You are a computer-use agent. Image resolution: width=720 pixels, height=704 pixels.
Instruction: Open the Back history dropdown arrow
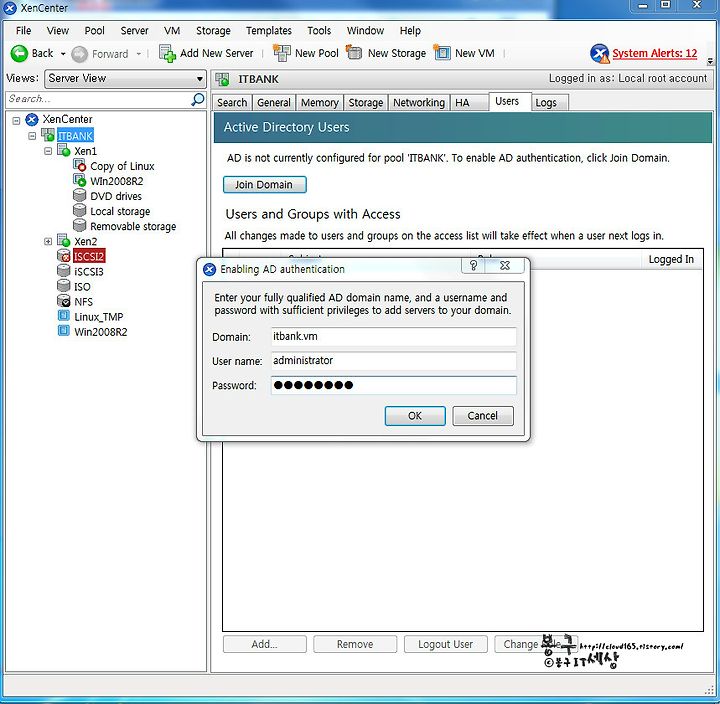pyautogui.click(x=63, y=54)
